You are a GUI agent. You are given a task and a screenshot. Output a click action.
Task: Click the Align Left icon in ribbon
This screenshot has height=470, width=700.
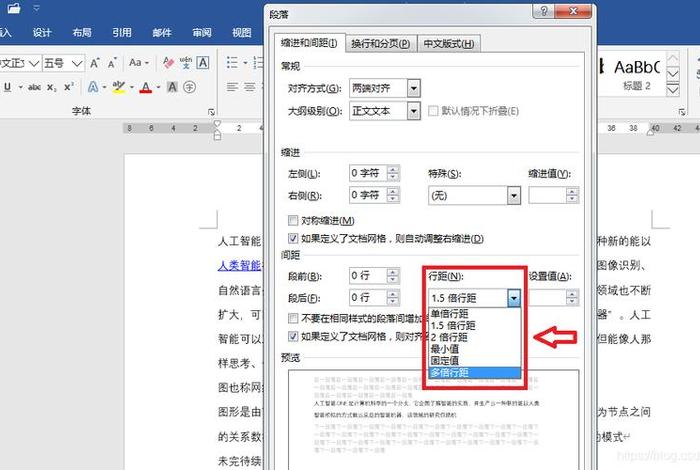pyautogui.click(x=232, y=87)
